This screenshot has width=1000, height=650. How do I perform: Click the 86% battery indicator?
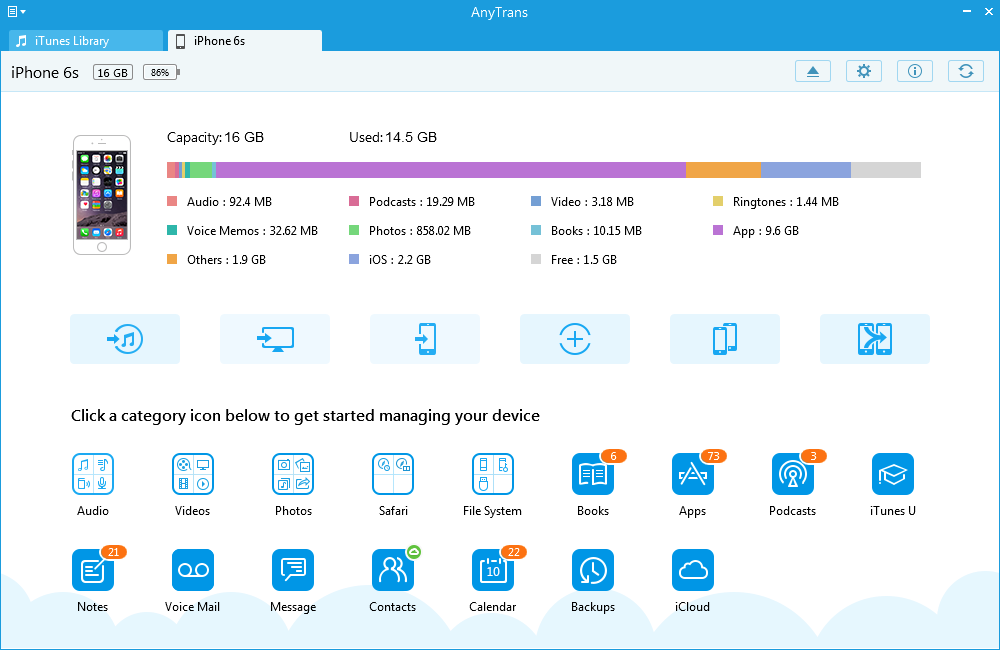[x=161, y=73]
